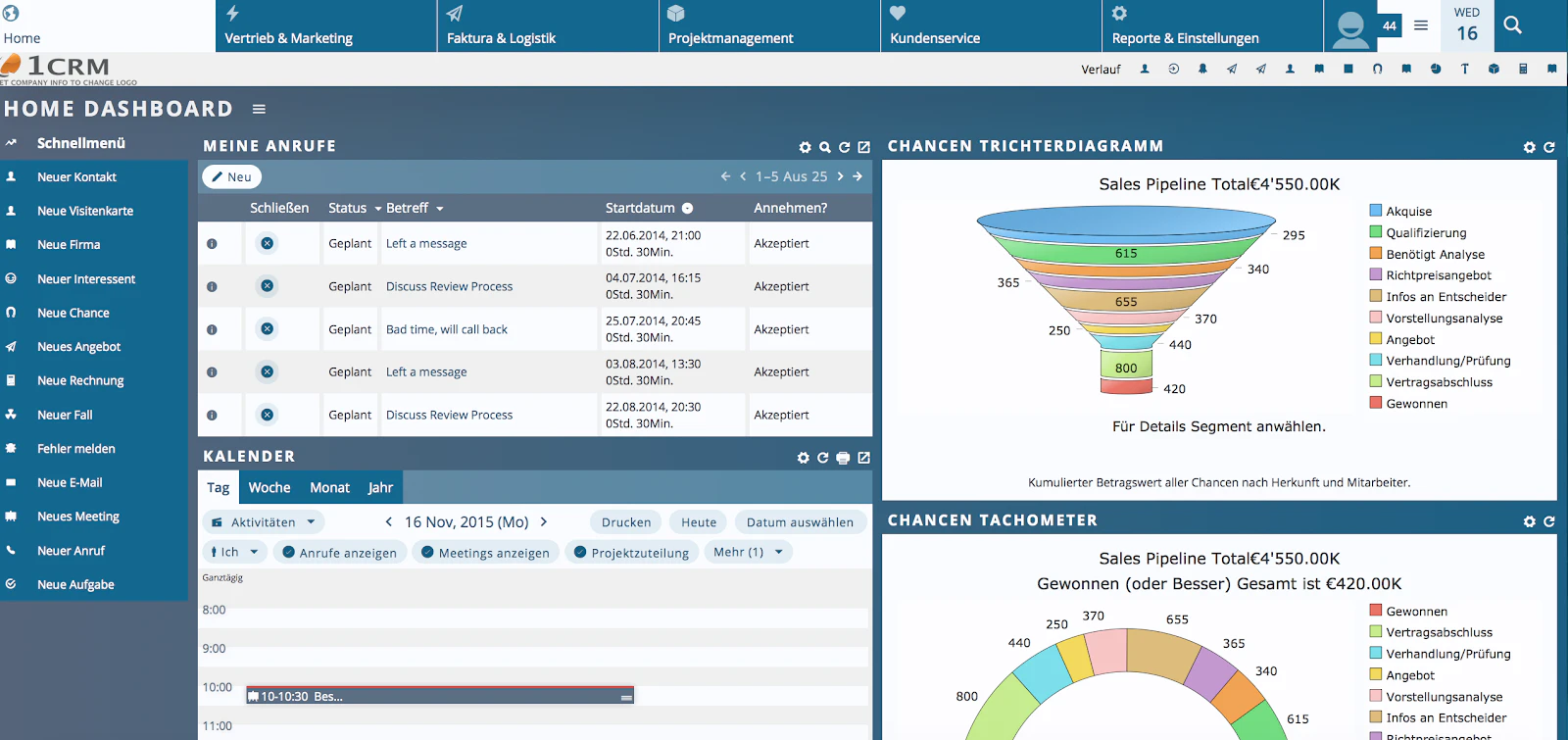The width and height of the screenshot is (1568, 740).
Task: Click the Neu button for calls
Action: 232,177
